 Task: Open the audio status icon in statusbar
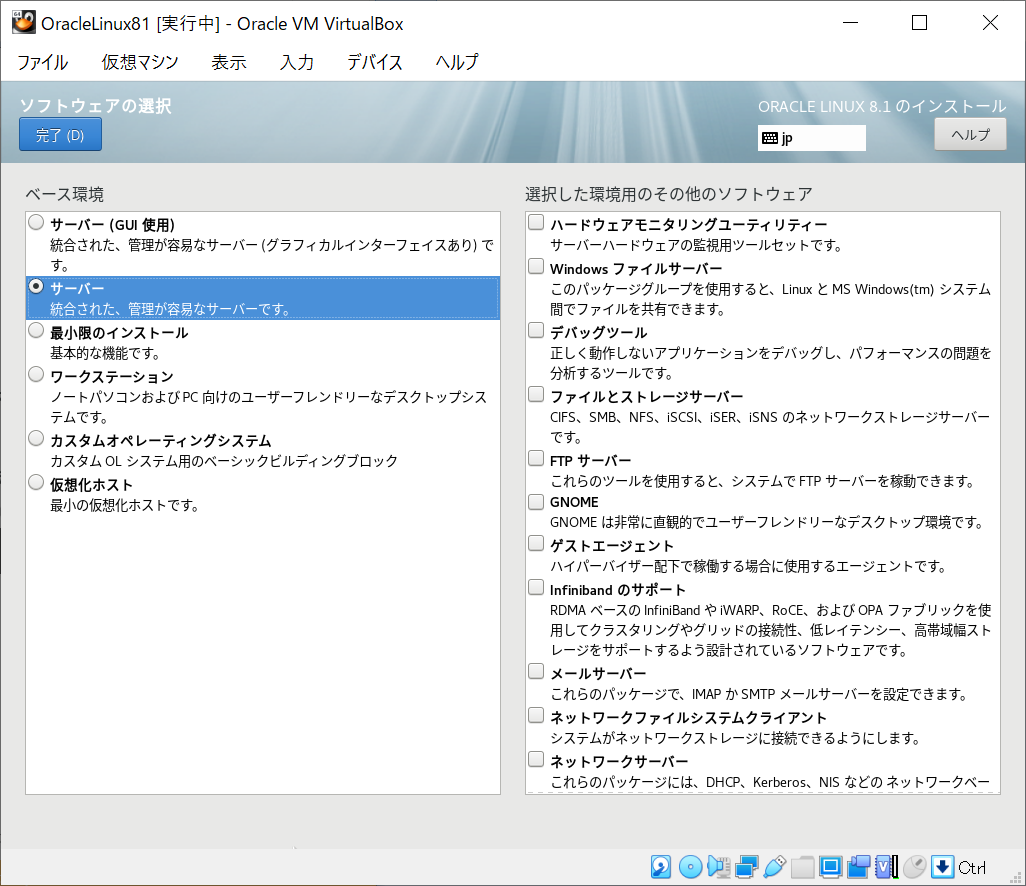pos(719,868)
